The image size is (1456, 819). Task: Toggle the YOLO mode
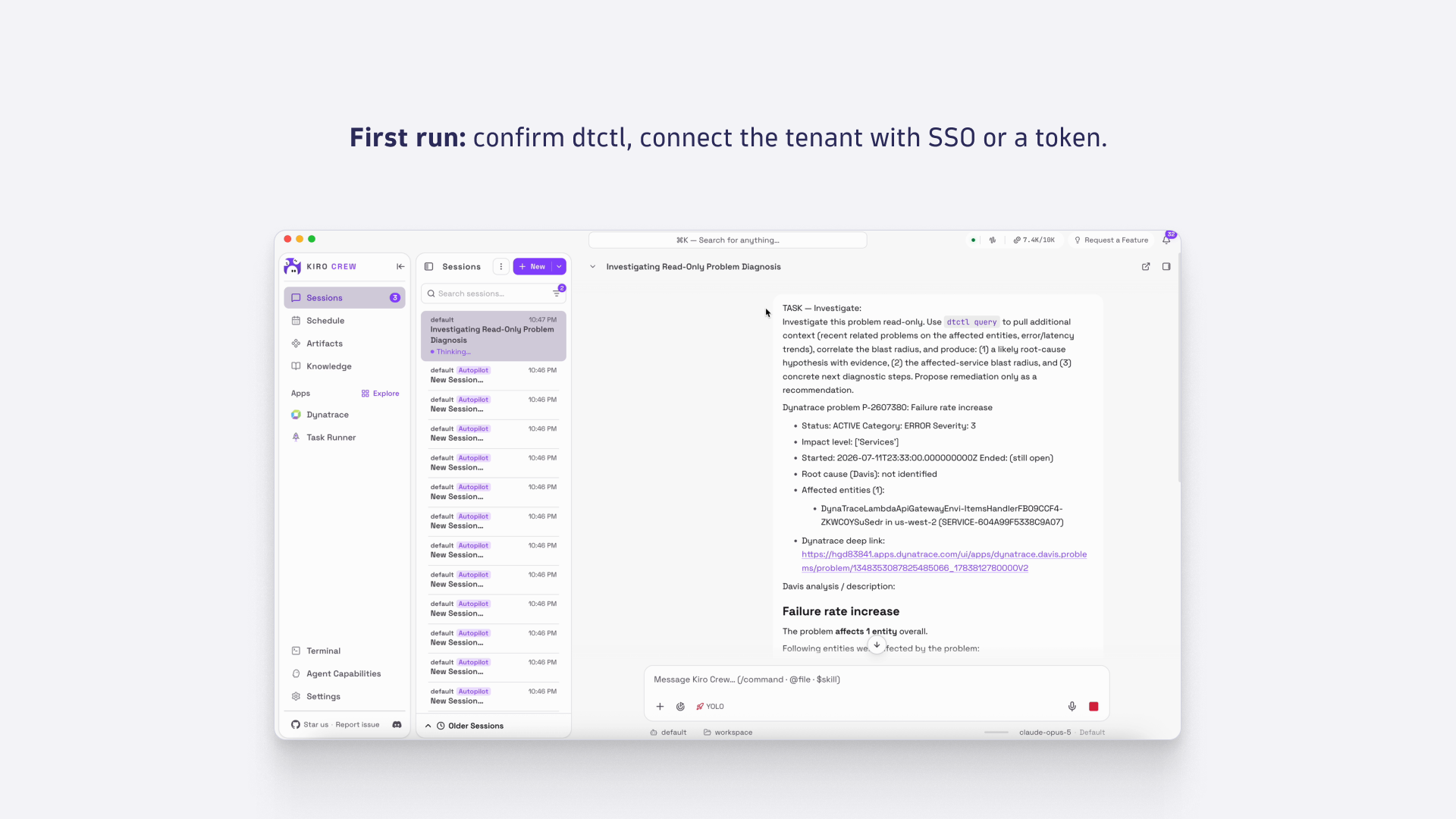(710, 706)
